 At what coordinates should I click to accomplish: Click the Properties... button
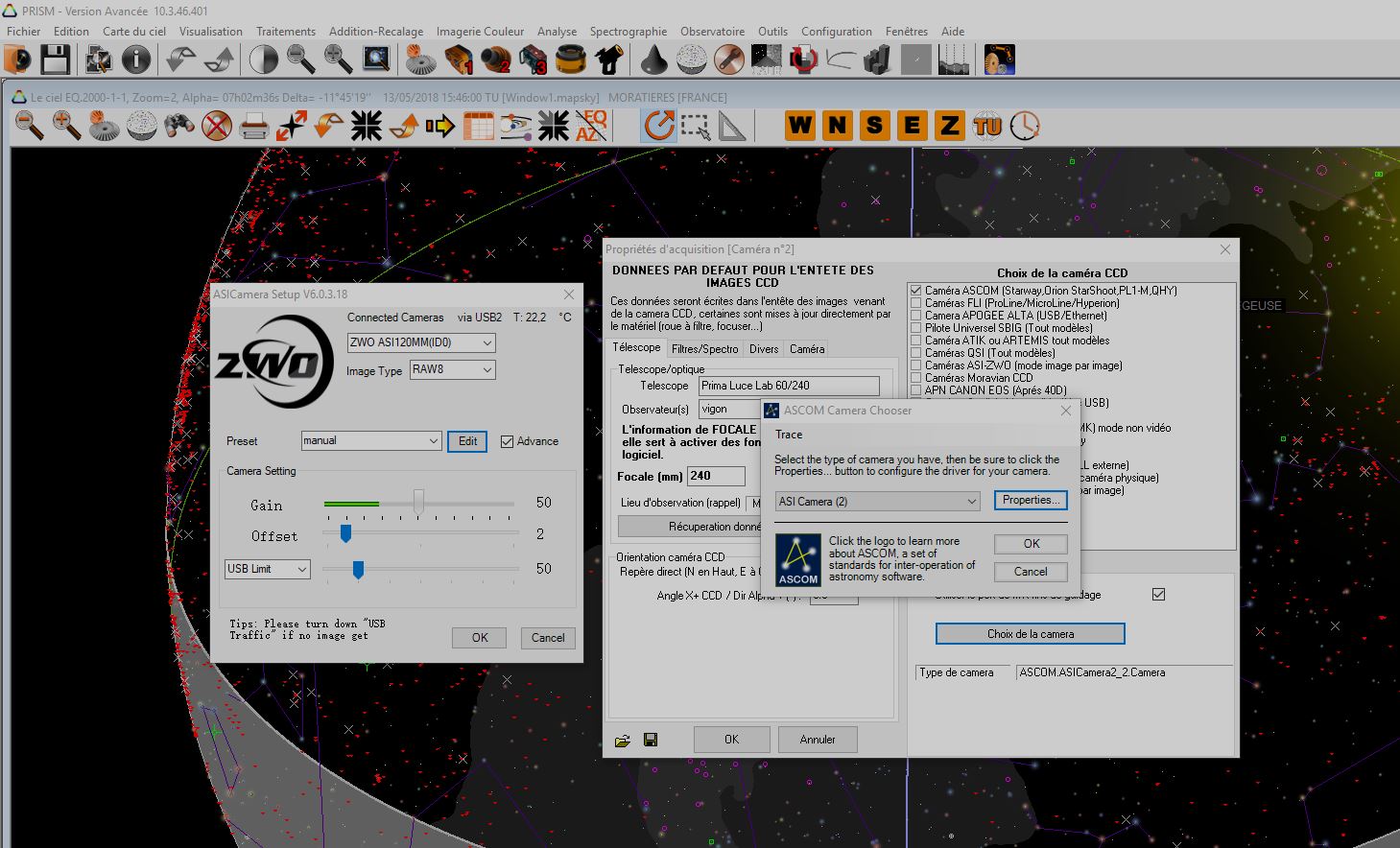tap(1031, 500)
